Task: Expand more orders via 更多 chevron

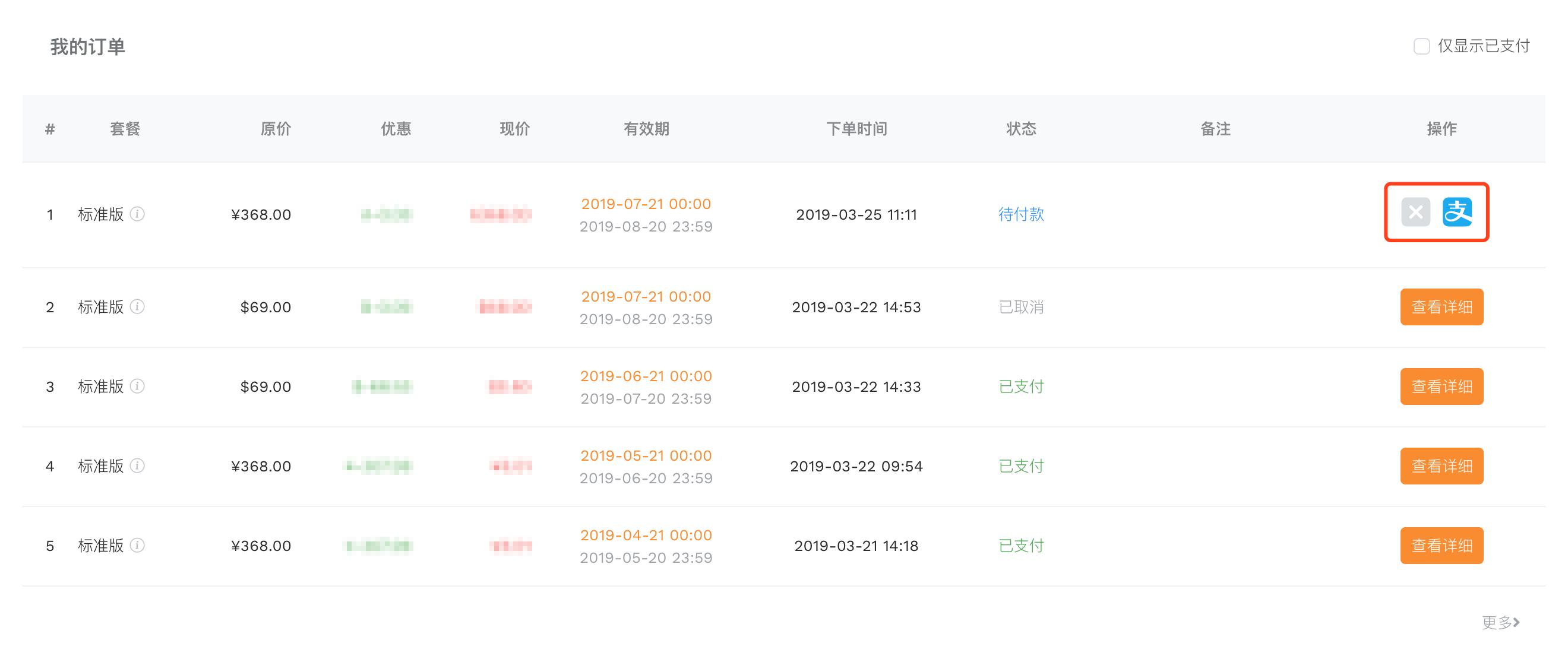Action: tap(1500, 622)
